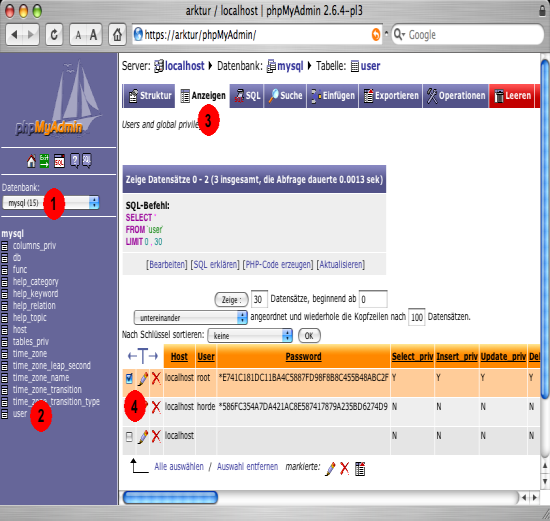Click the scroll right arrow at bottom

tap(535, 497)
